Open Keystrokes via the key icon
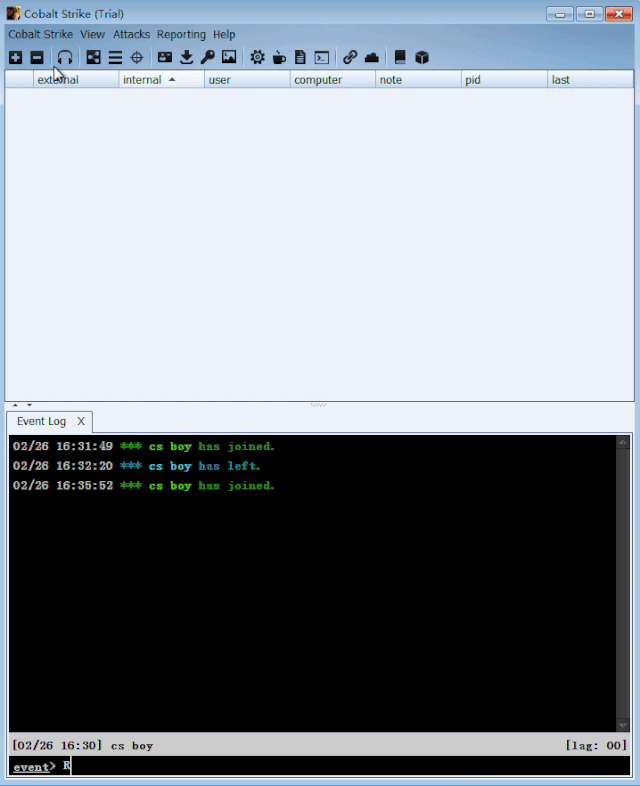The width and height of the screenshot is (640, 786). coord(207,57)
